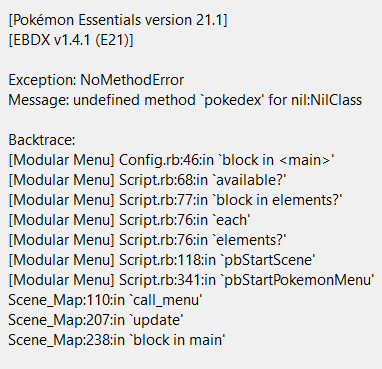Click the Script.rb:77 block in elements? line
Image resolution: width=382 pixels, height=369 pixels.
[x=175, y=200]
